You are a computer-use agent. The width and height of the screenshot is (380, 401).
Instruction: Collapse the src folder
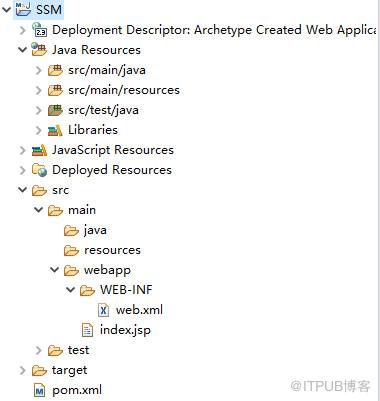tap(22, 190)
